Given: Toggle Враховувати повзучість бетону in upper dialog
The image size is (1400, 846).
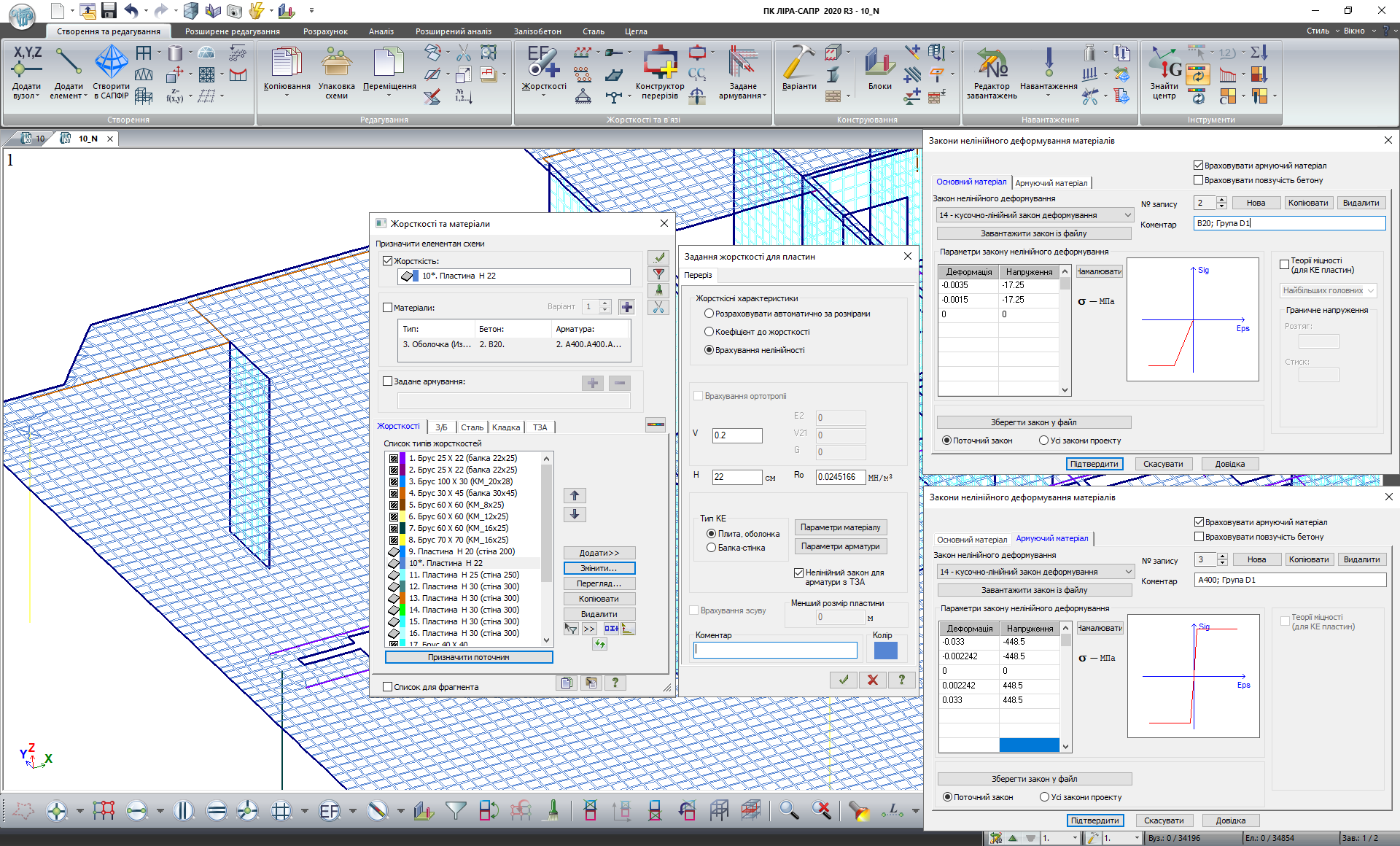Looking at the screenshot, I should click(1198, 180).
